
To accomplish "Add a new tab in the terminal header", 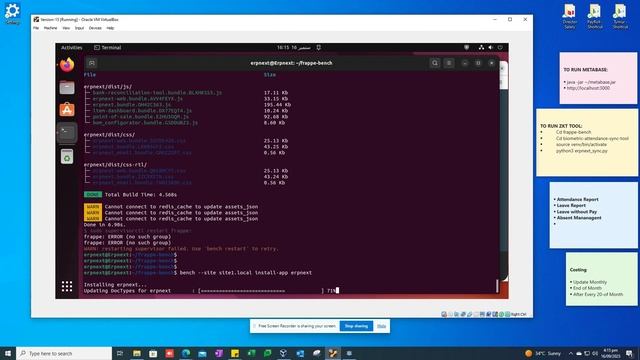I will [92, 63].
